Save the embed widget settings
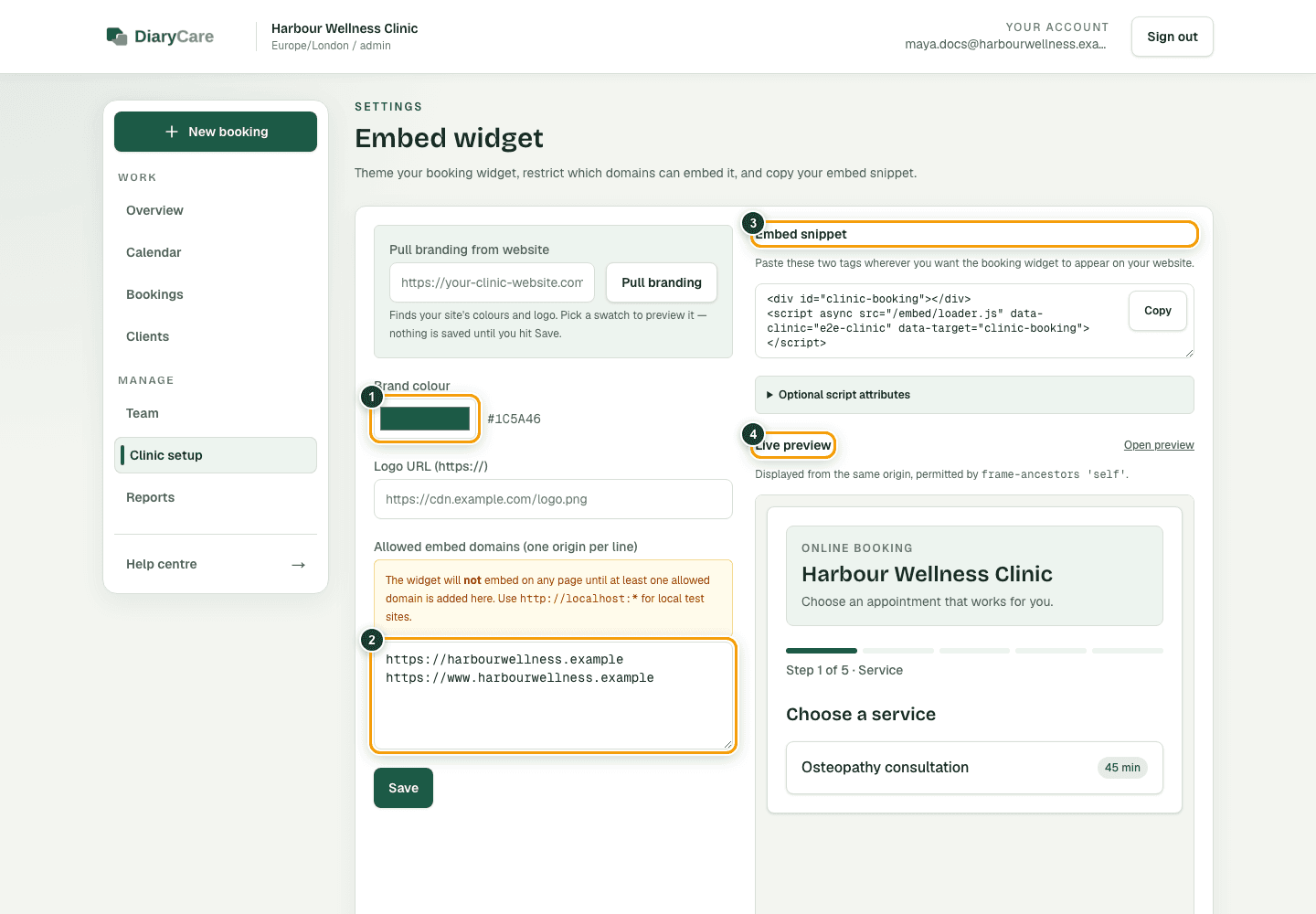 (x=403, y=788)
